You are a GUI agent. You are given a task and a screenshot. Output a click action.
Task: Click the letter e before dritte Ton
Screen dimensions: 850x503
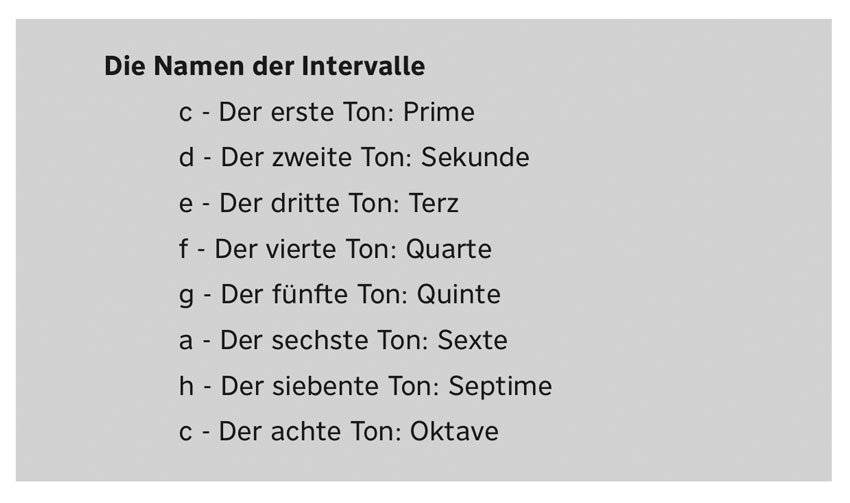click(185, 204)
